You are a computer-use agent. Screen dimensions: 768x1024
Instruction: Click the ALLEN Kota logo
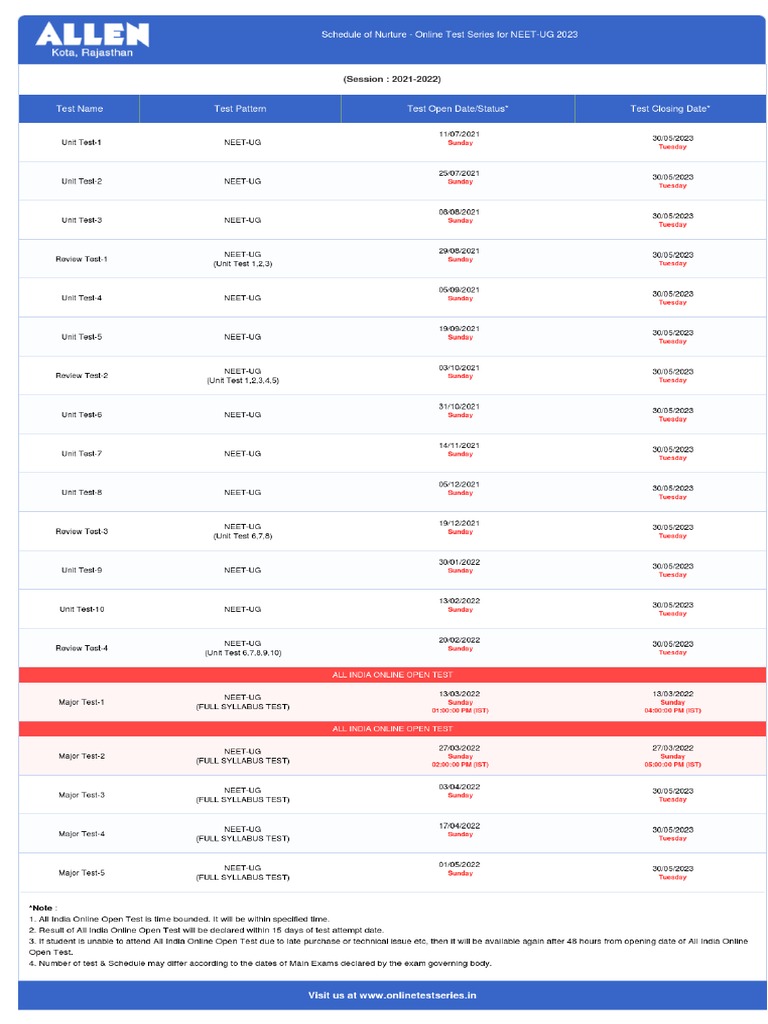(x=92, y=39)
